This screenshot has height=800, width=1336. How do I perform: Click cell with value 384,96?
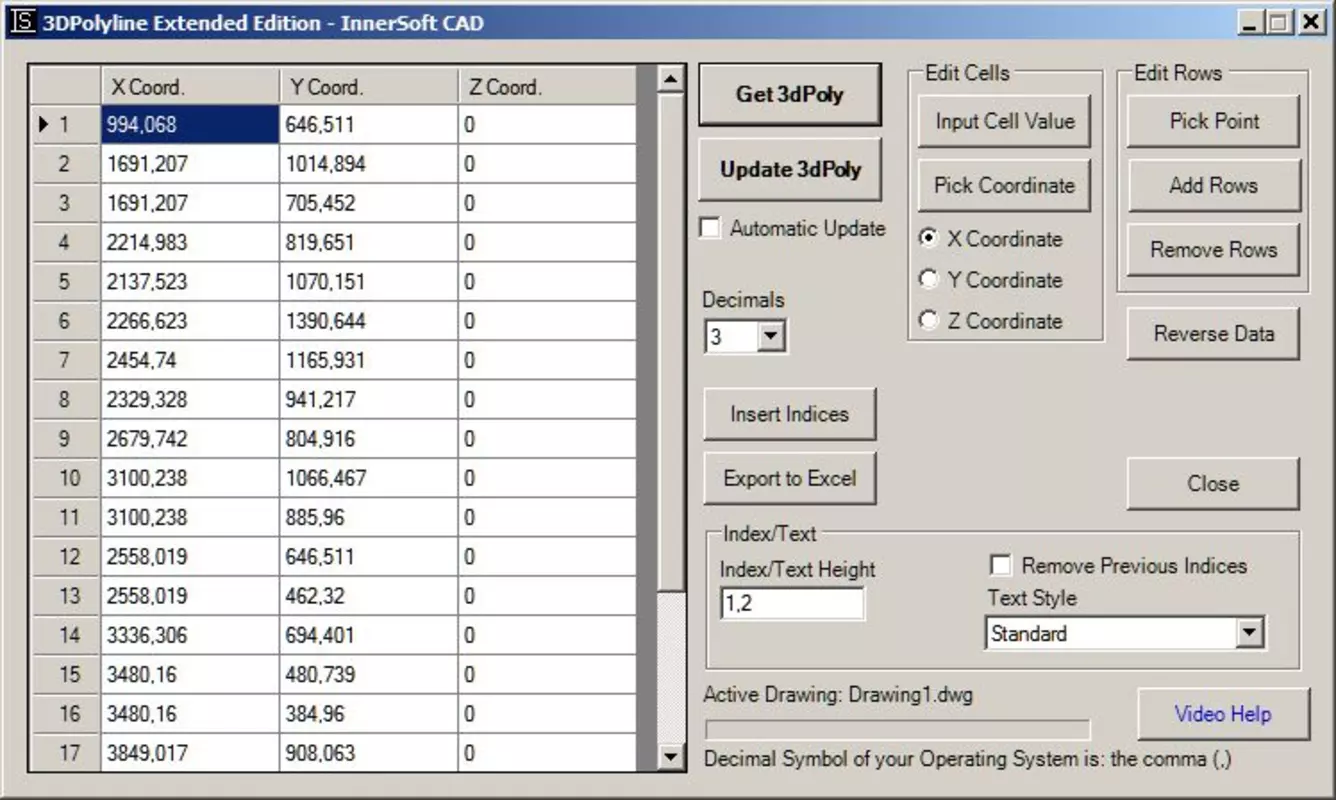point(368,714)
